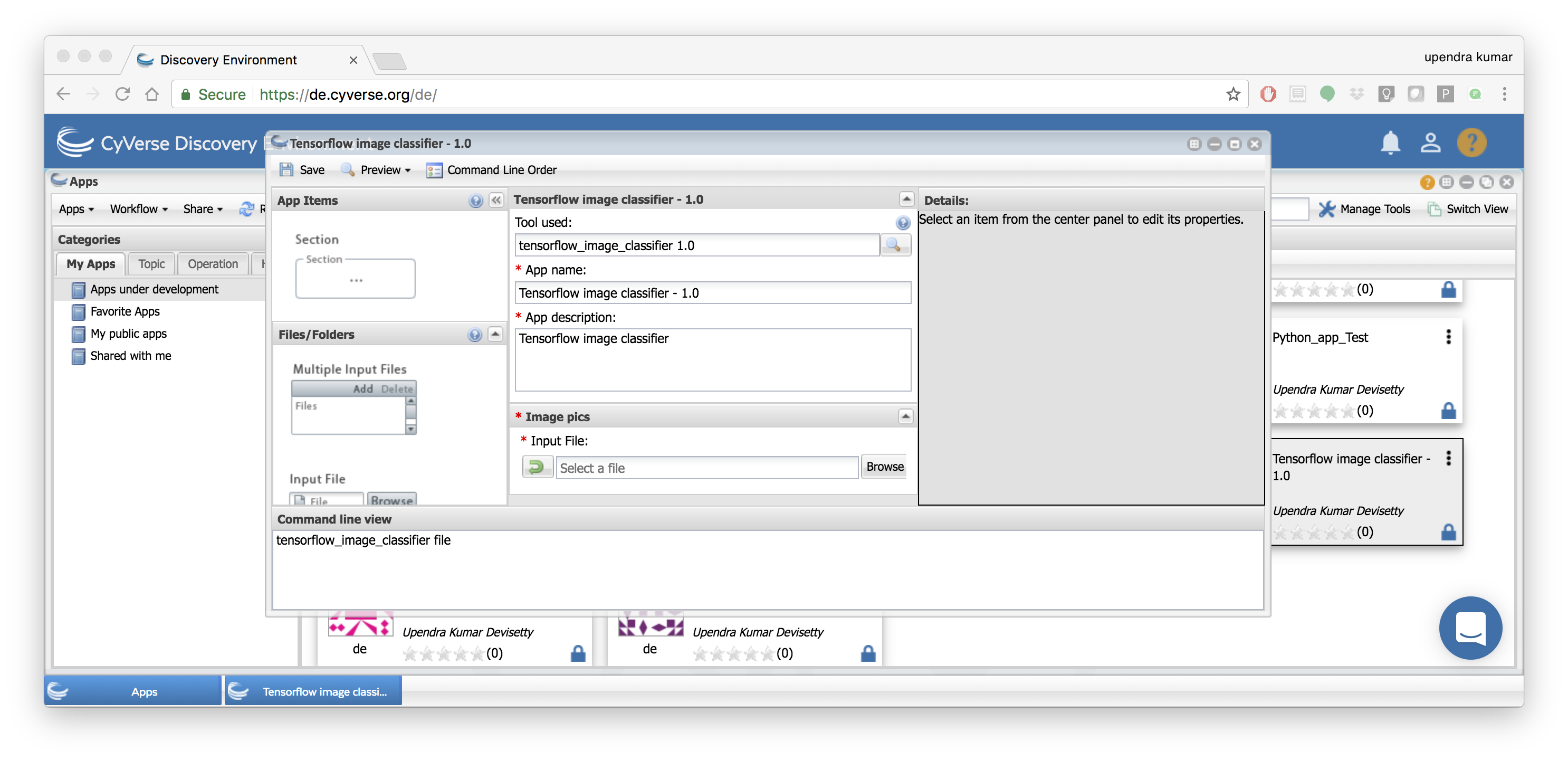Screen dimensions: 1568x760
Task: Click the tool search magnifier icon
Action: coord(895,245)
